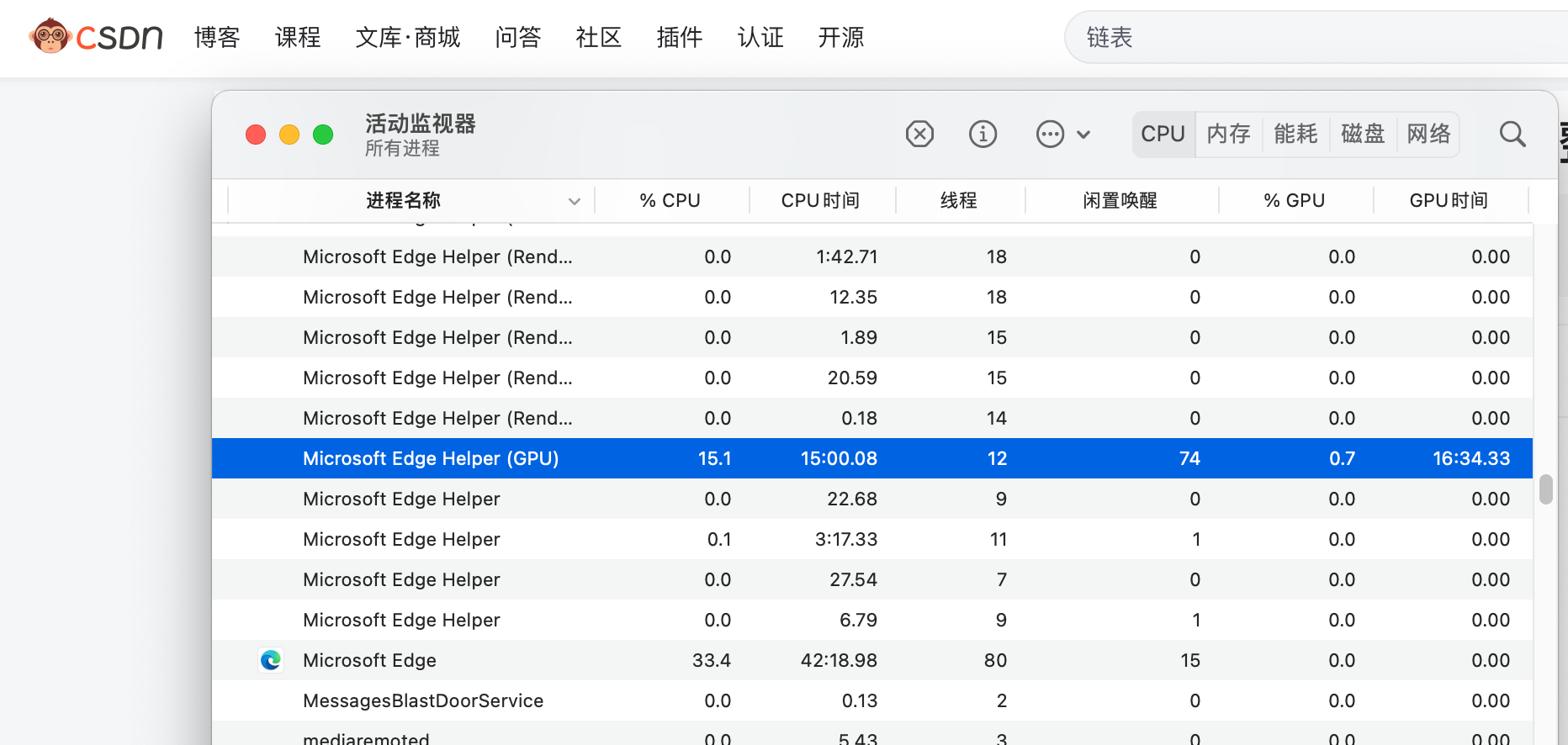Open 问答 in CSDN navigation
Screen dimensions: 1568x745
tap(517, 37)
